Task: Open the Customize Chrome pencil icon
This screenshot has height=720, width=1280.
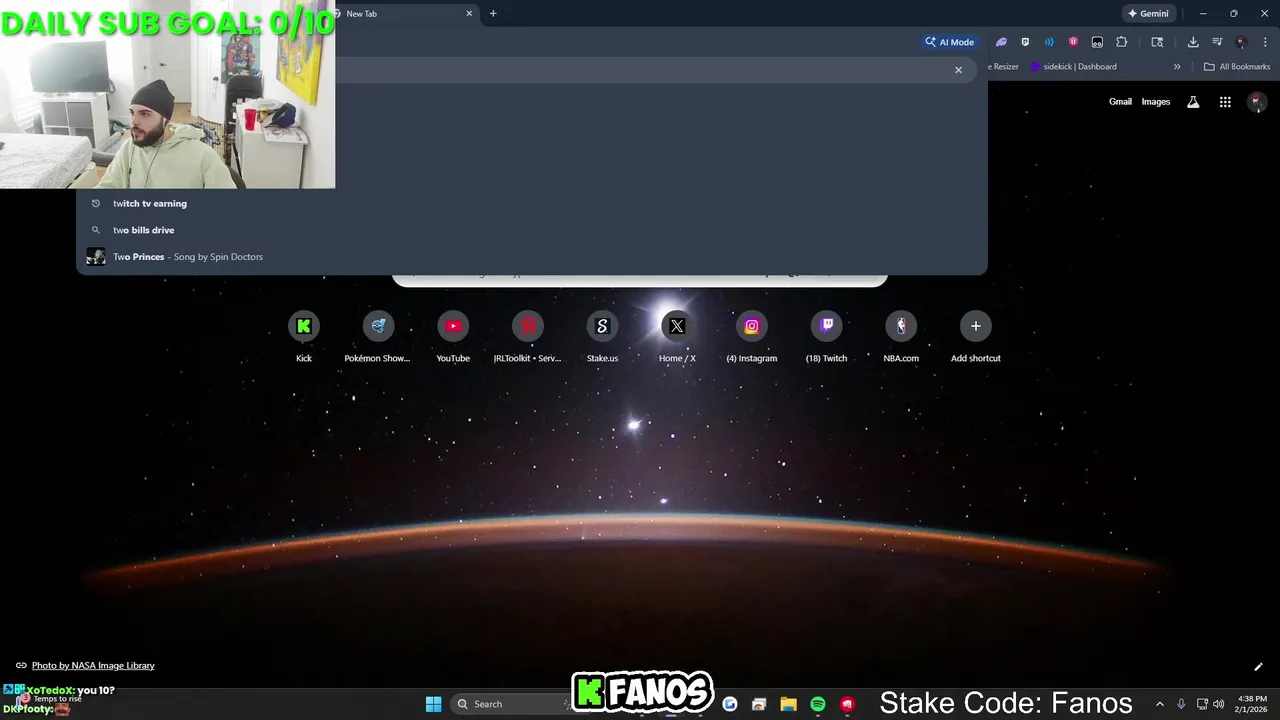Action: click(x=1258, y=667)
